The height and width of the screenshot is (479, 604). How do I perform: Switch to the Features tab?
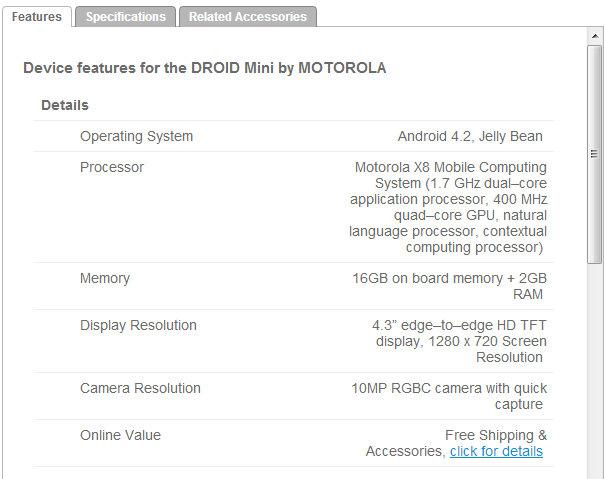pos(37,17)
